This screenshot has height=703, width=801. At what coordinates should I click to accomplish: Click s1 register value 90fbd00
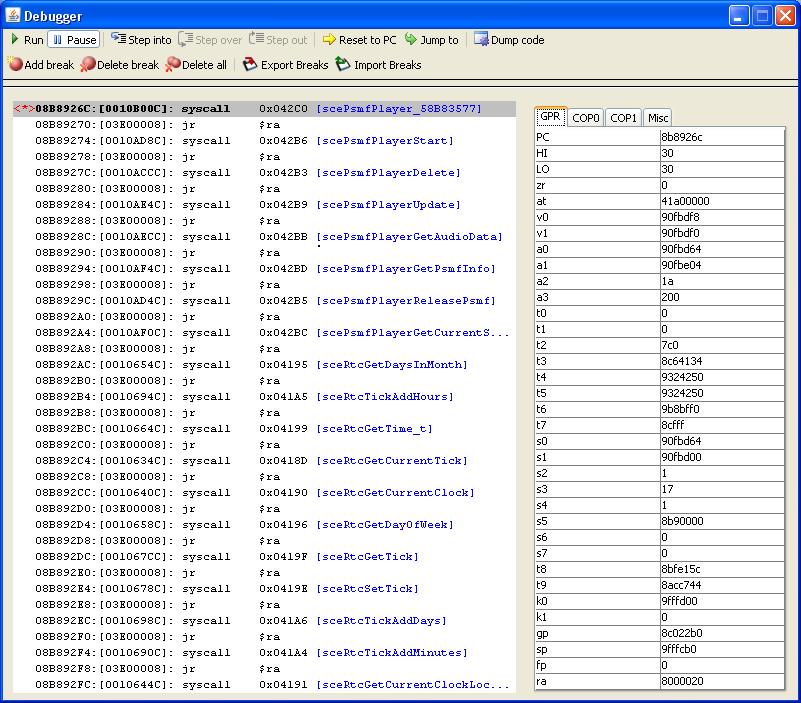[722, 457]
